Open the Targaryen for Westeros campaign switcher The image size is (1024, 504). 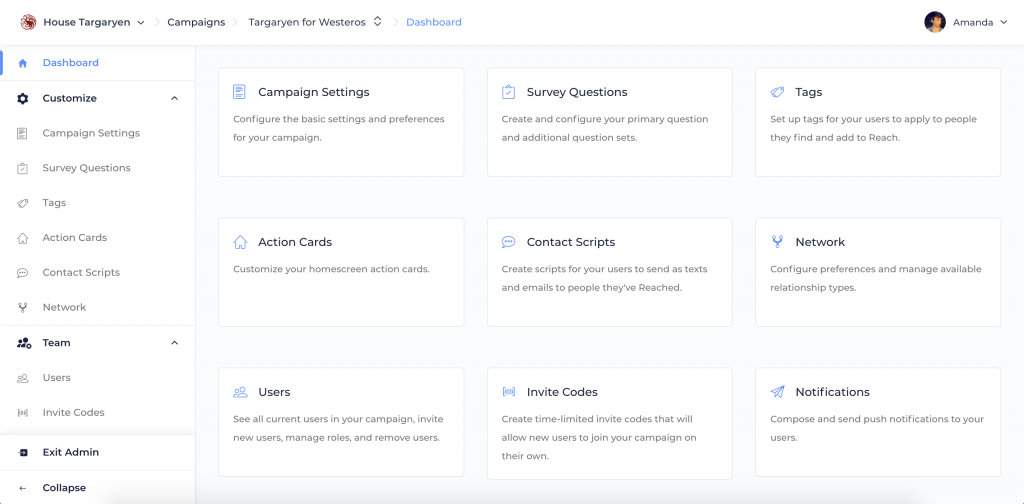(315, 22)
